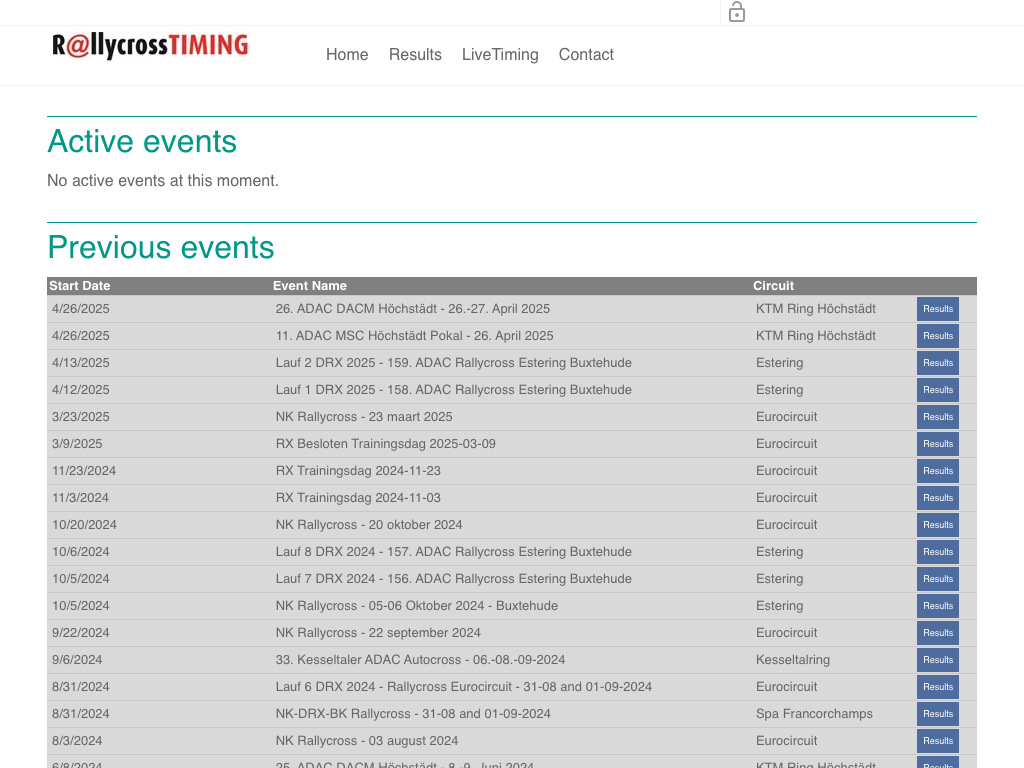Open Results for 26. ADAC DACM Höchstädt
Screen dimensions: 1024x768
[937, 309]
